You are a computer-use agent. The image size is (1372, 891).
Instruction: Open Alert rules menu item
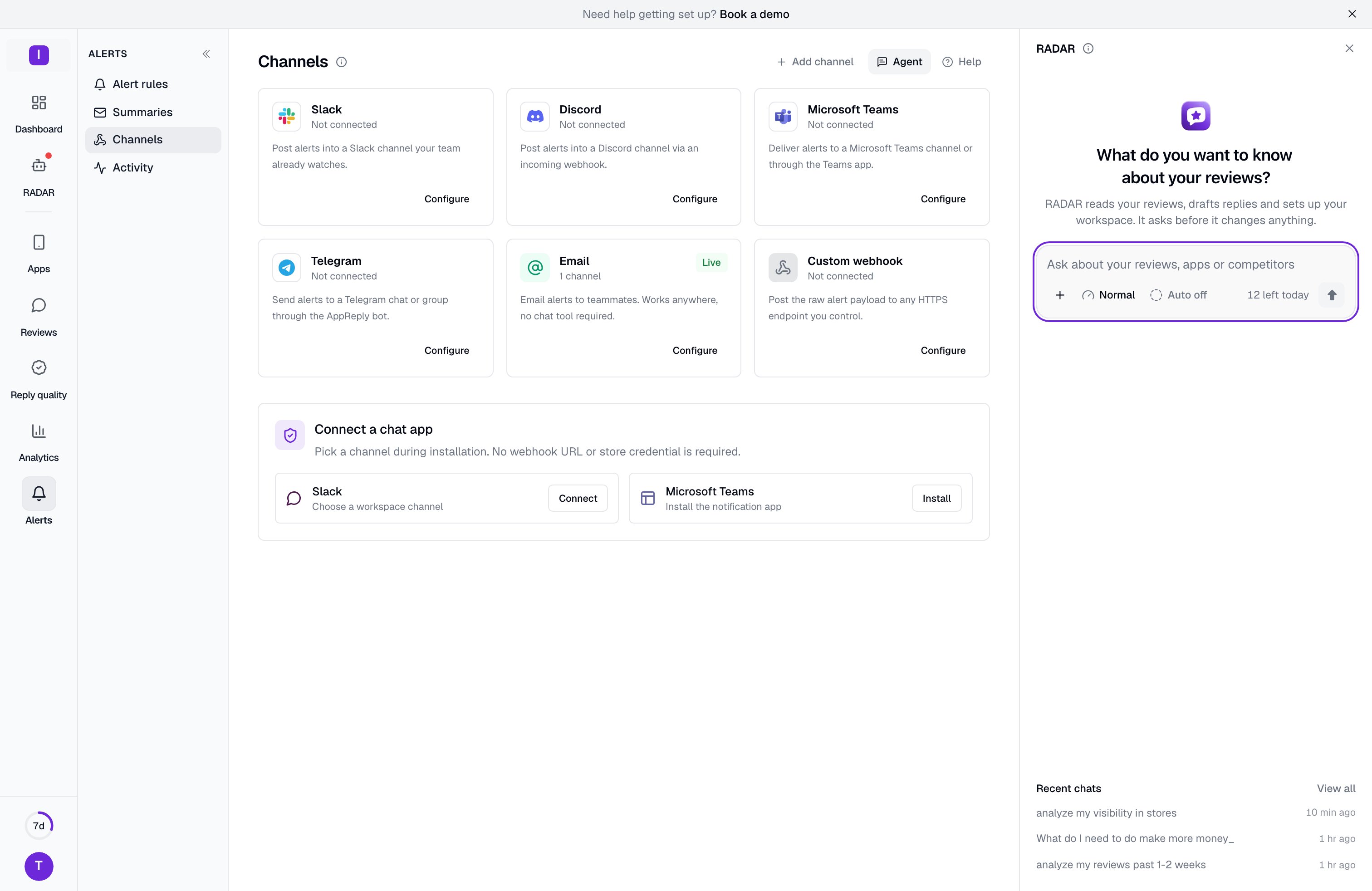(x=153, y=84)
